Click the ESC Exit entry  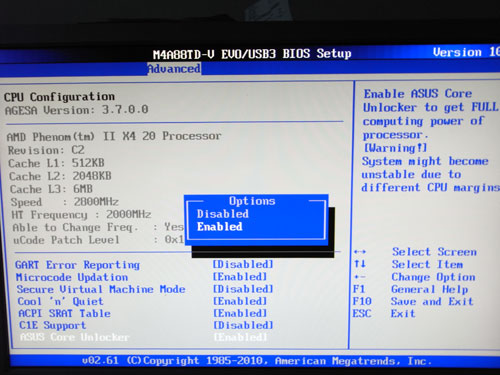384,314
